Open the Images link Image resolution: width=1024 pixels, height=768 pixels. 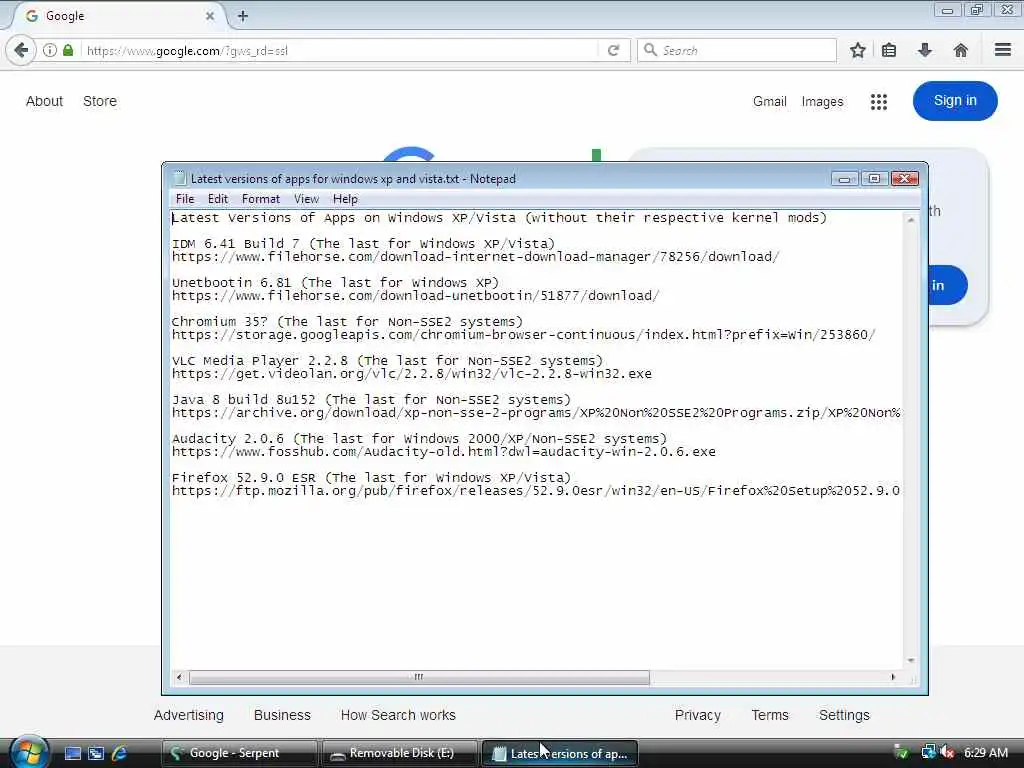822,101
